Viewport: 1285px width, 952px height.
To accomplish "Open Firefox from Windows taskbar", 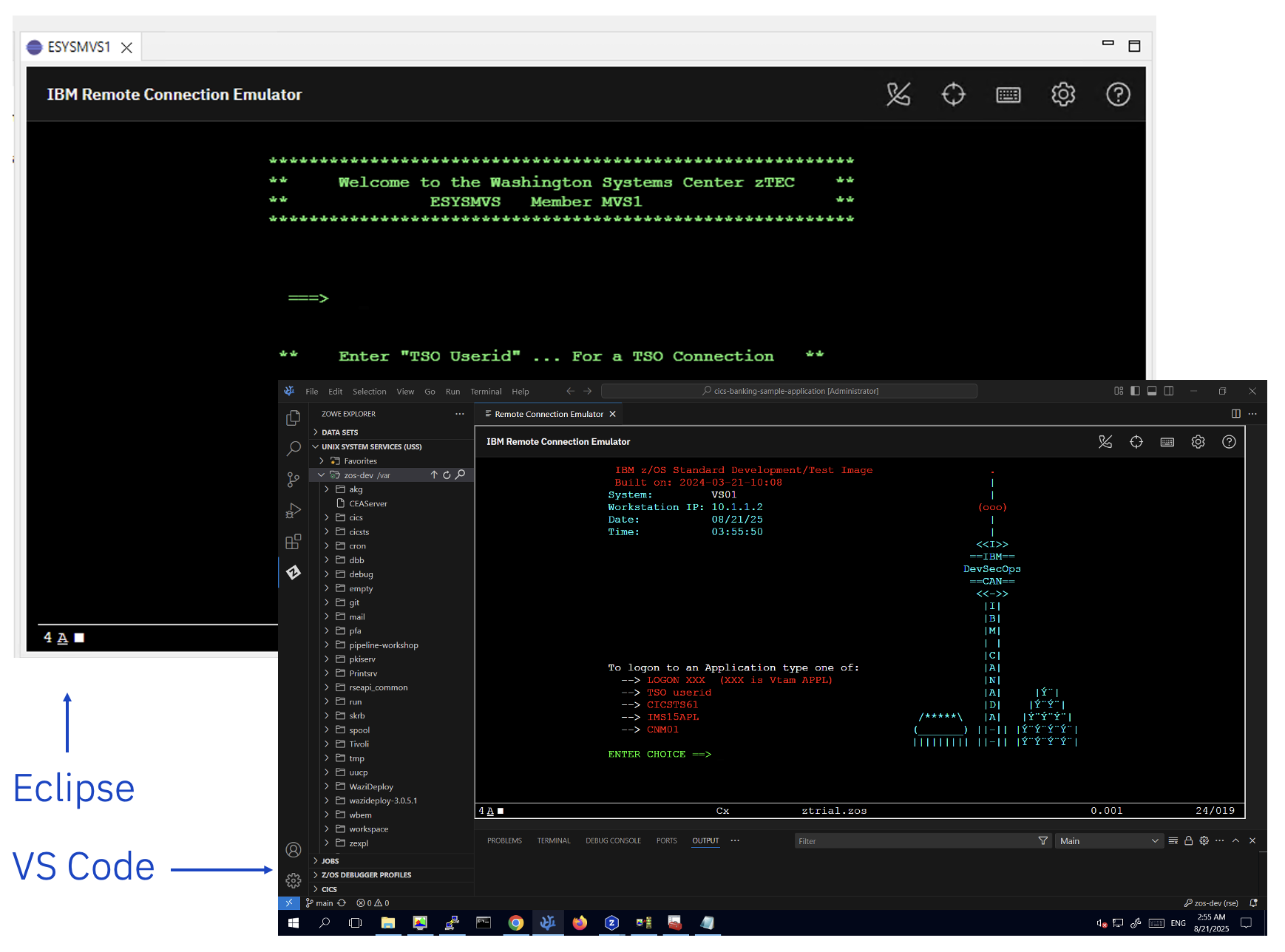I will click(x=580, y=923).
